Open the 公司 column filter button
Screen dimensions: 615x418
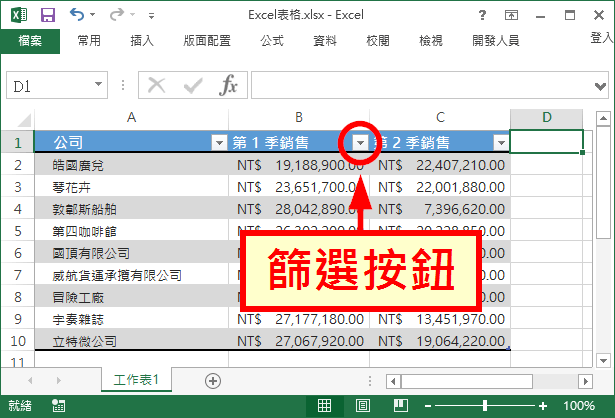[219, 143]
